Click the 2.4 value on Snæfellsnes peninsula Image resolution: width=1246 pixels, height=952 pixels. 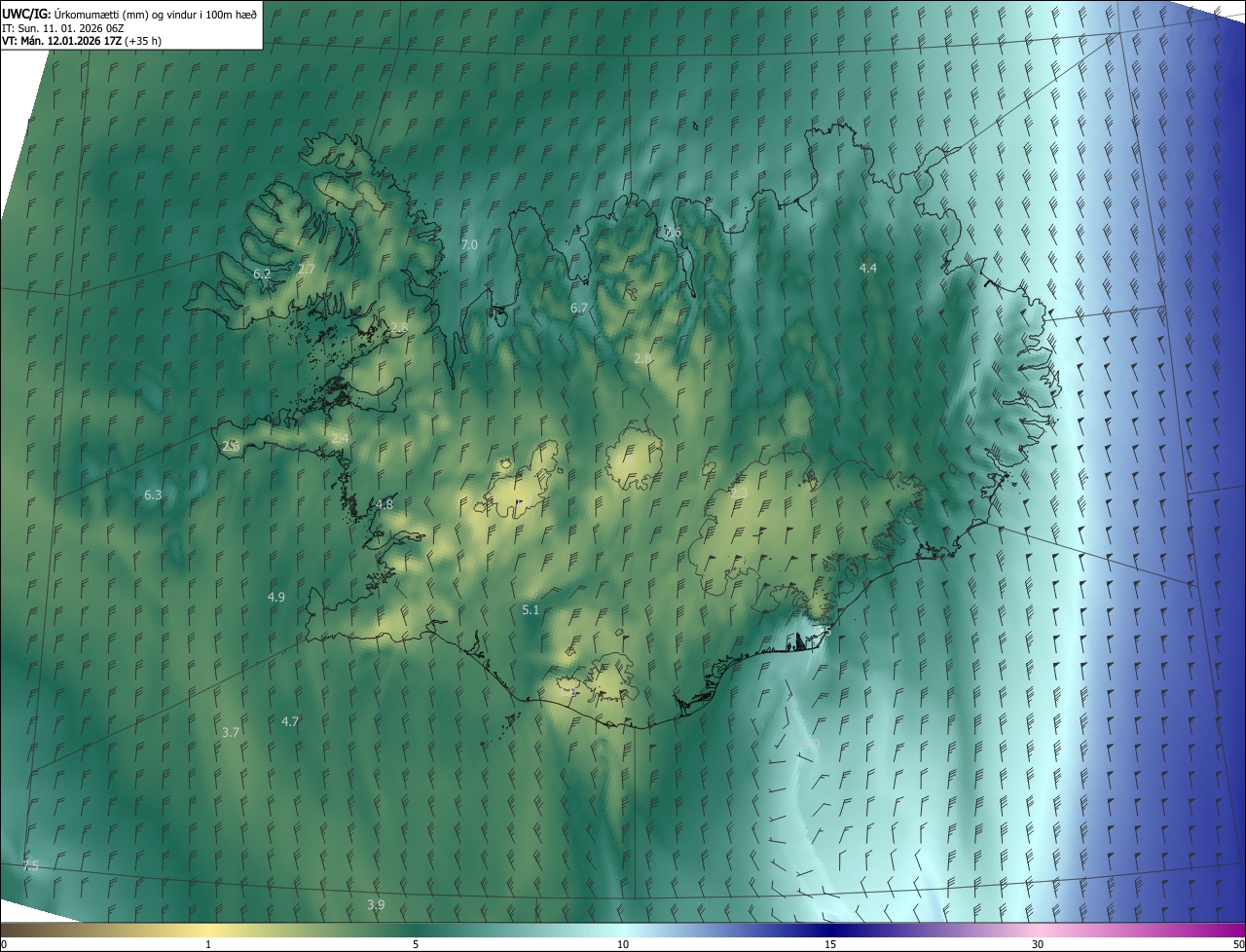coord(340,439)
